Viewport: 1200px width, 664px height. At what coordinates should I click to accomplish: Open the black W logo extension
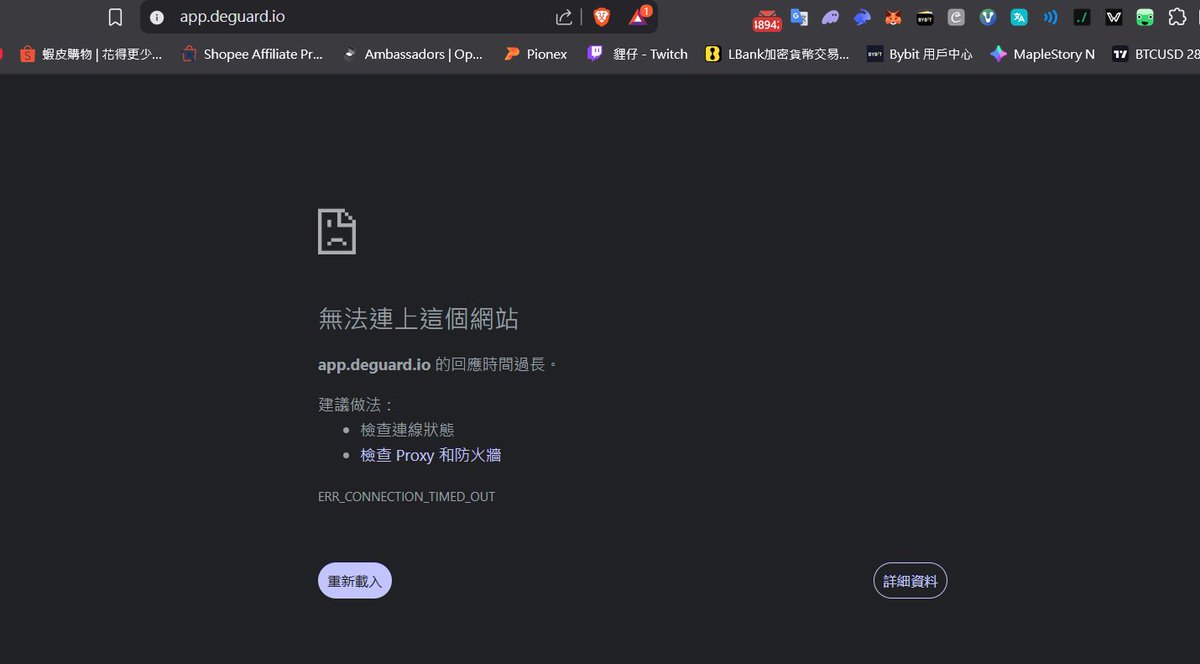point(1114,17)
